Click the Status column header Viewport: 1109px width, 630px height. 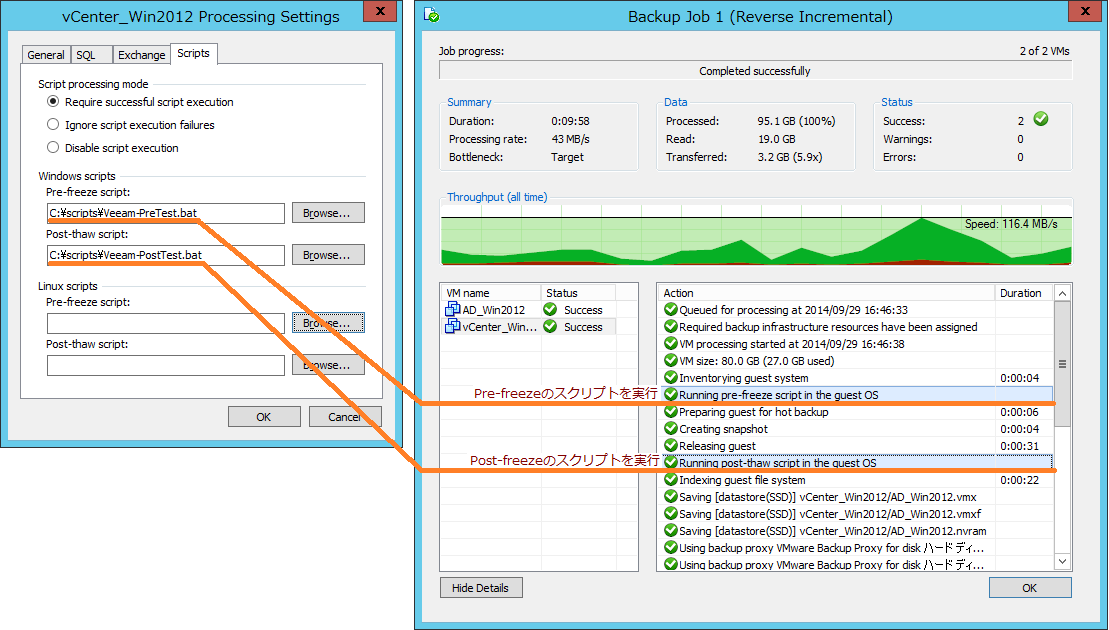[579, 293]
